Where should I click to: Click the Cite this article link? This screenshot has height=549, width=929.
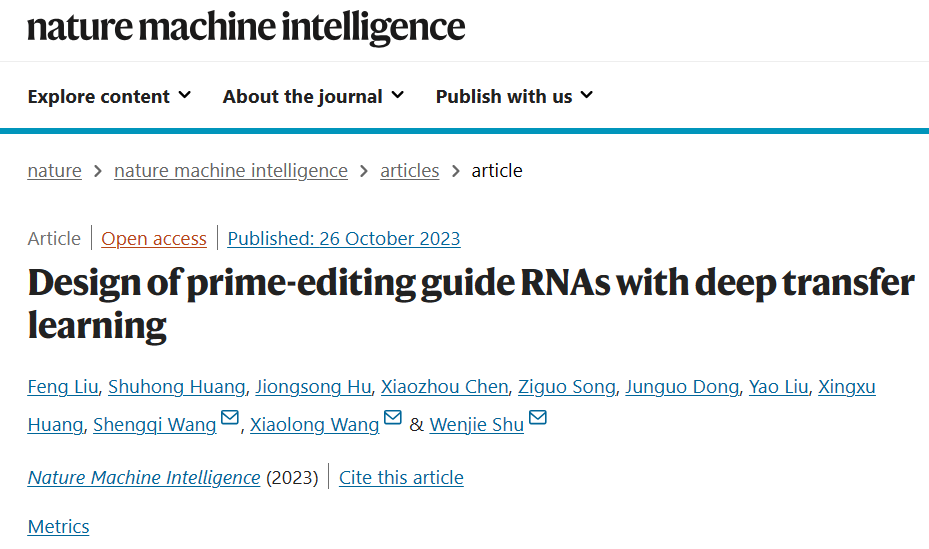pos(401,477)
